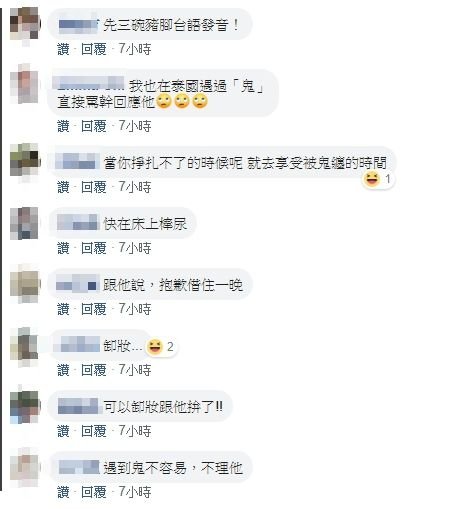Open the 7小時 timestamp under 快在床上棒尿
The image size is (473, 509).
(x=135, y=248)
